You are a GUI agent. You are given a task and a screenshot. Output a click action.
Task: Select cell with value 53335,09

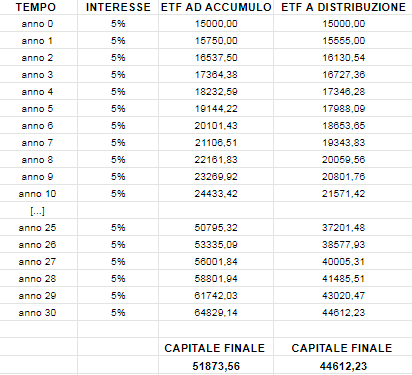tap(216, 245)
